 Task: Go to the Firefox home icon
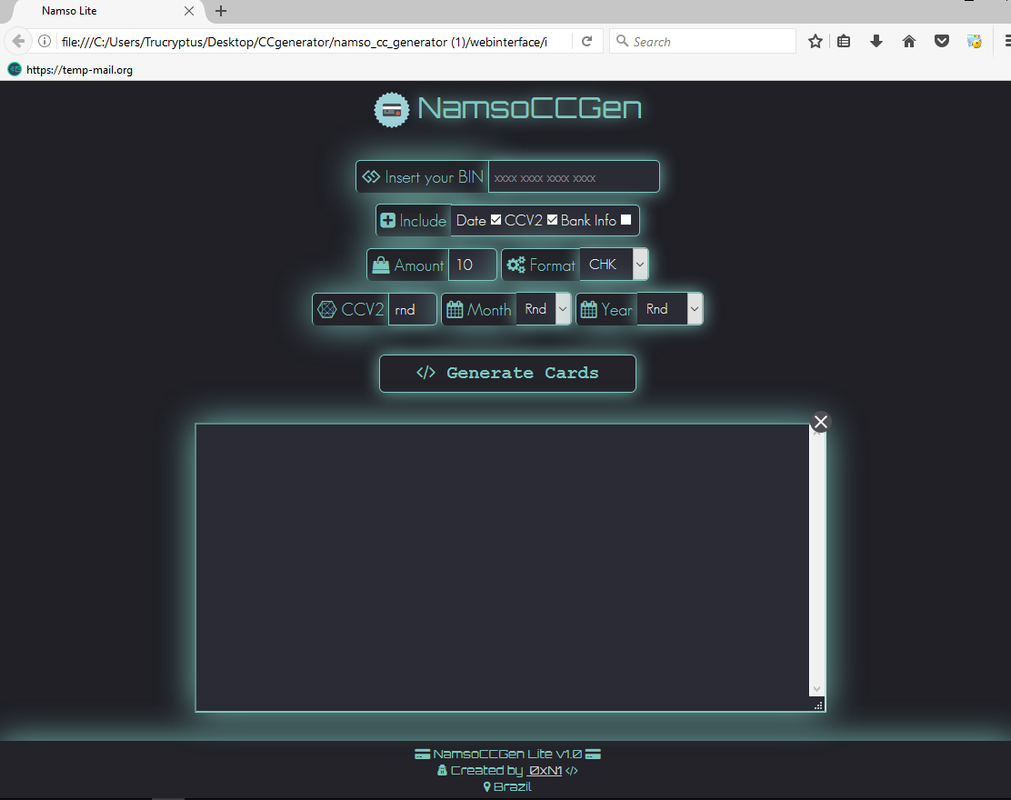coord(908,41)
